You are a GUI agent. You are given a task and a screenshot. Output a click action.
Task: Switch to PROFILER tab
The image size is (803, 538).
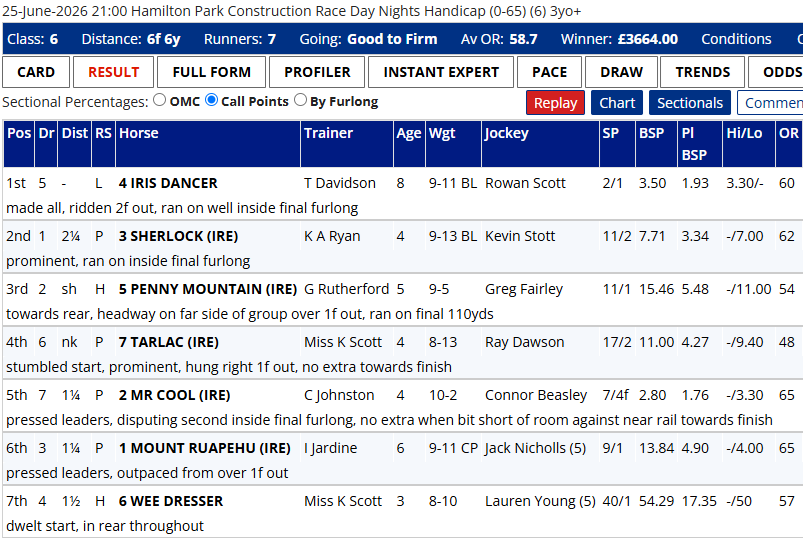317,72
